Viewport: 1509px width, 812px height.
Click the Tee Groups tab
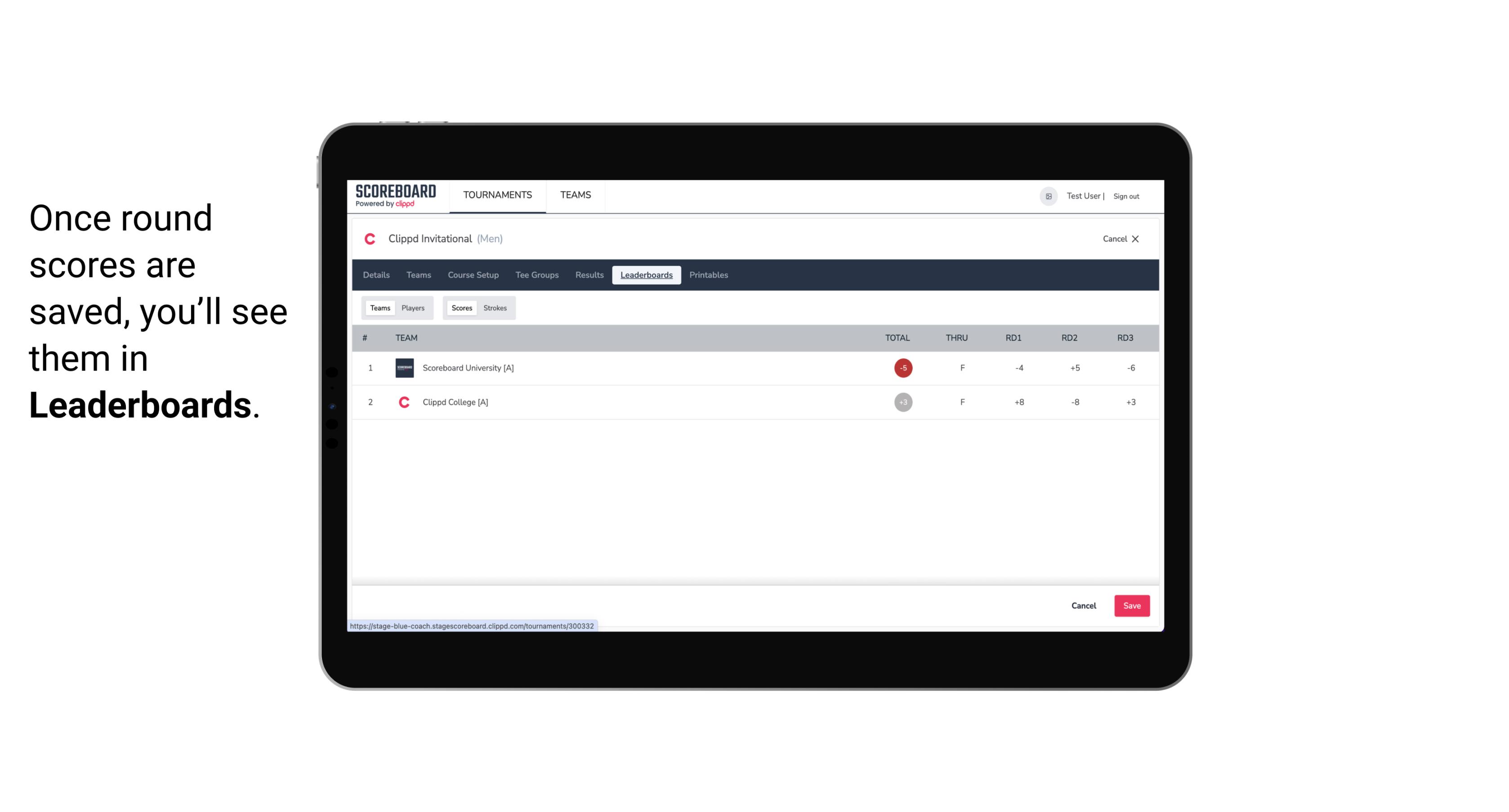coord(536,275)
